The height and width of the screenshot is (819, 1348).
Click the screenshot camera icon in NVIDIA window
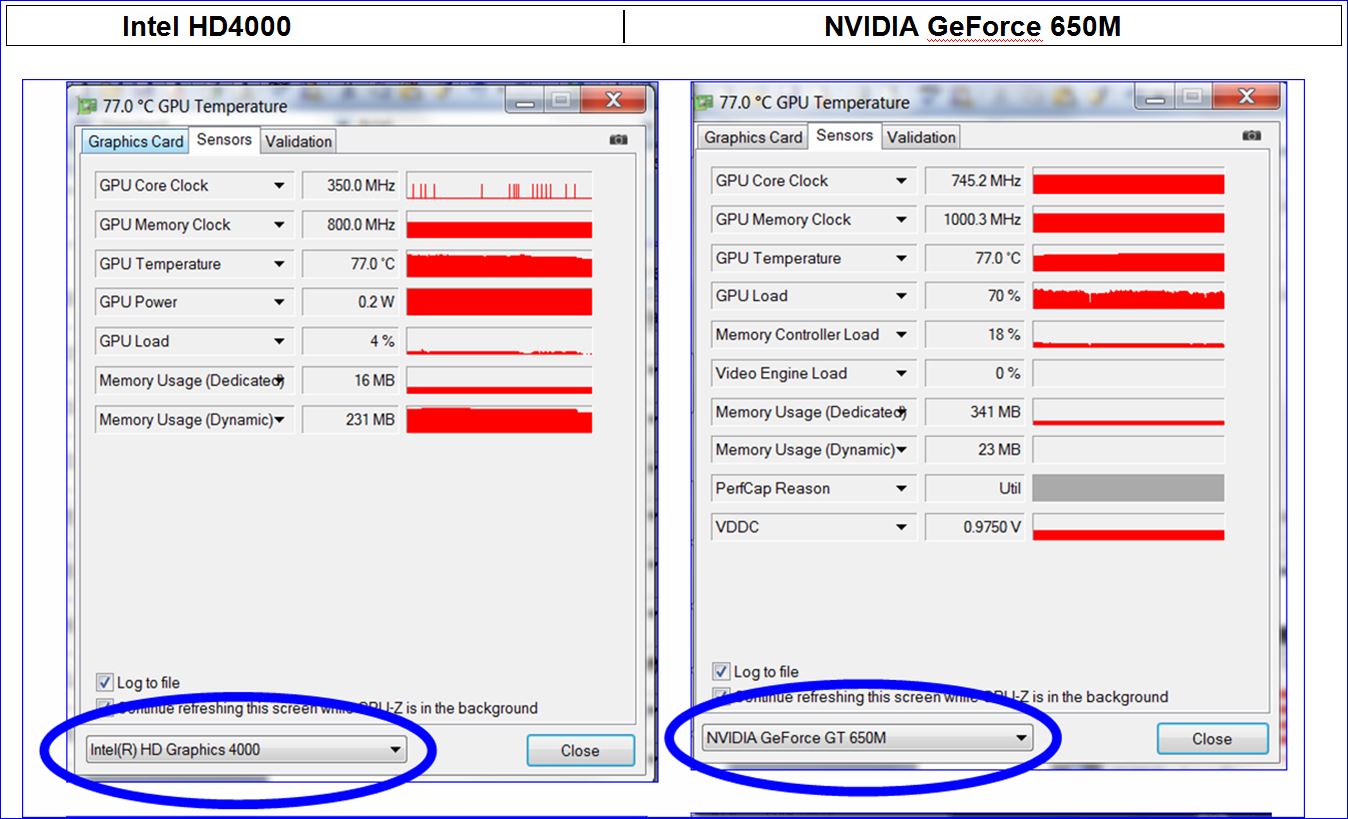point(1251,135)
